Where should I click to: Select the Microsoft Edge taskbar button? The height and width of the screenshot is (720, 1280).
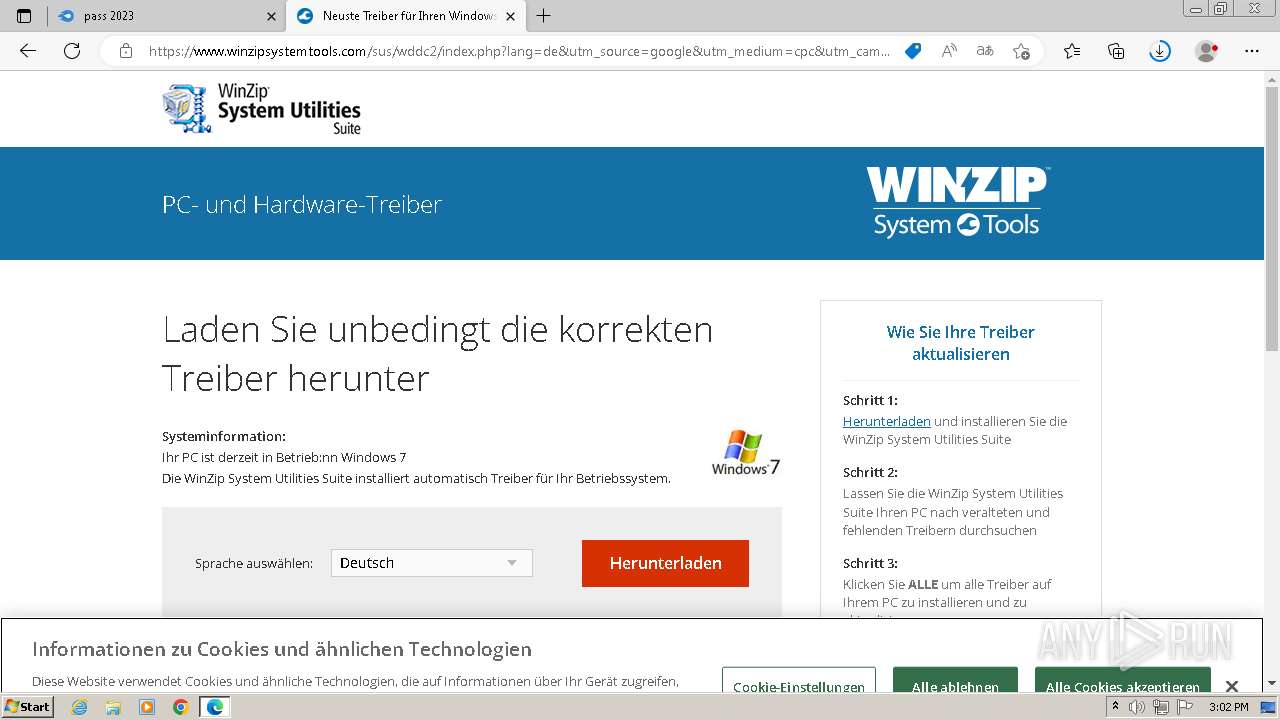click(215, 707)
